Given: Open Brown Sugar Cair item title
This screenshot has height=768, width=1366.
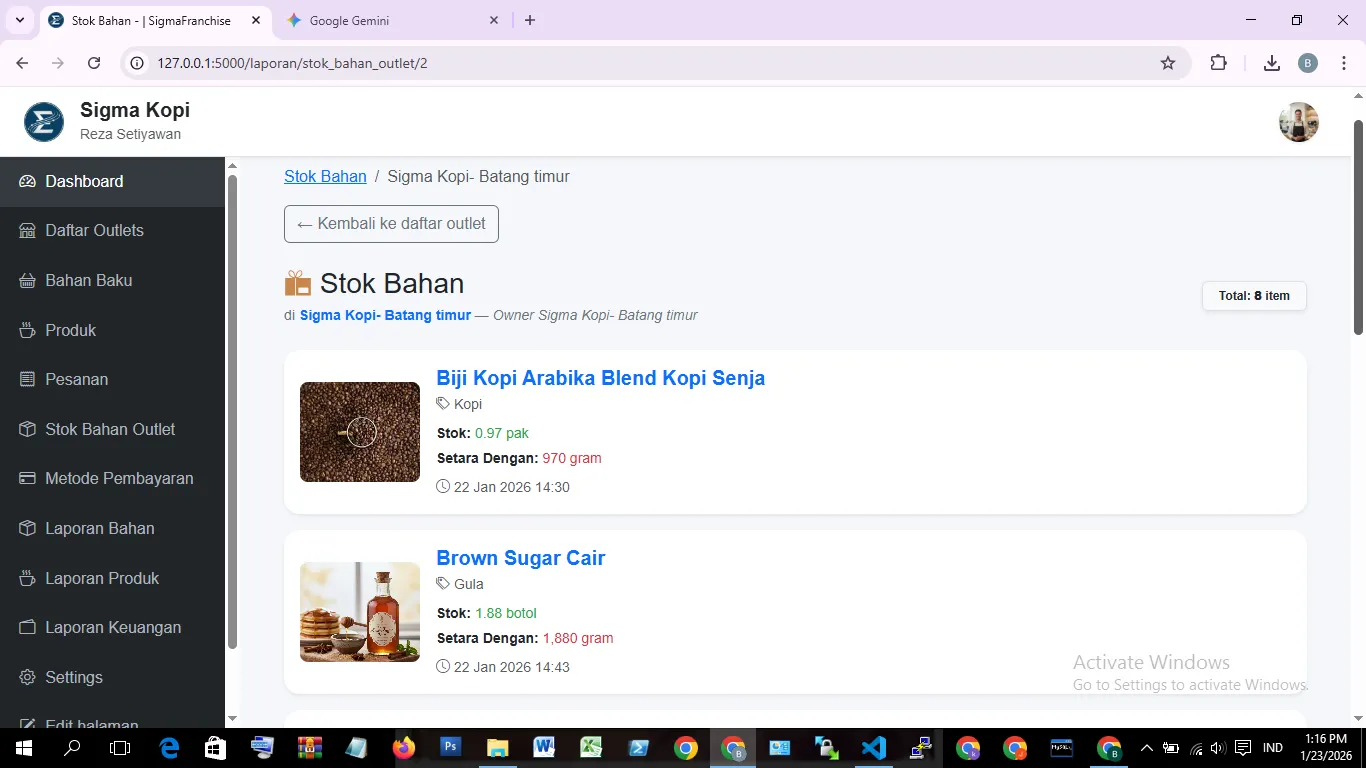Looking at the screenshot, I should coord(520,558).
